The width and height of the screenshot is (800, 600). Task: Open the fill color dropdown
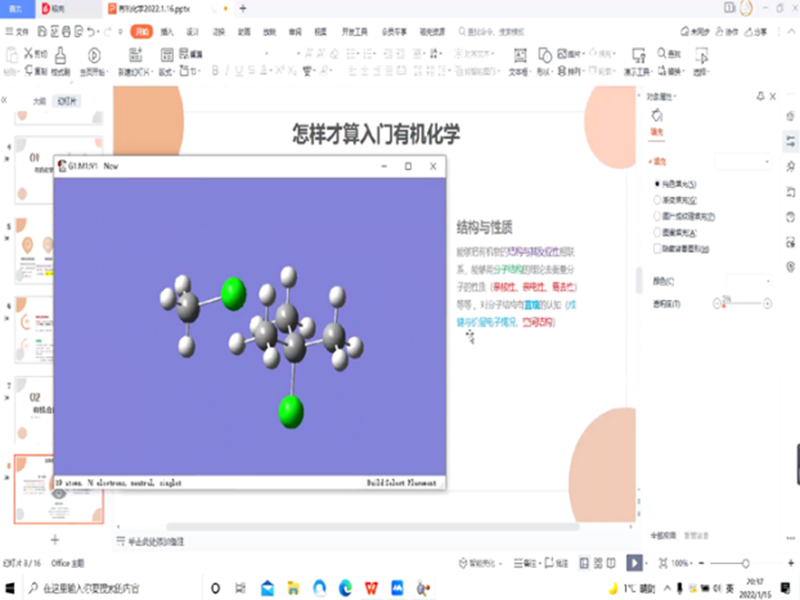pos(748,281)
